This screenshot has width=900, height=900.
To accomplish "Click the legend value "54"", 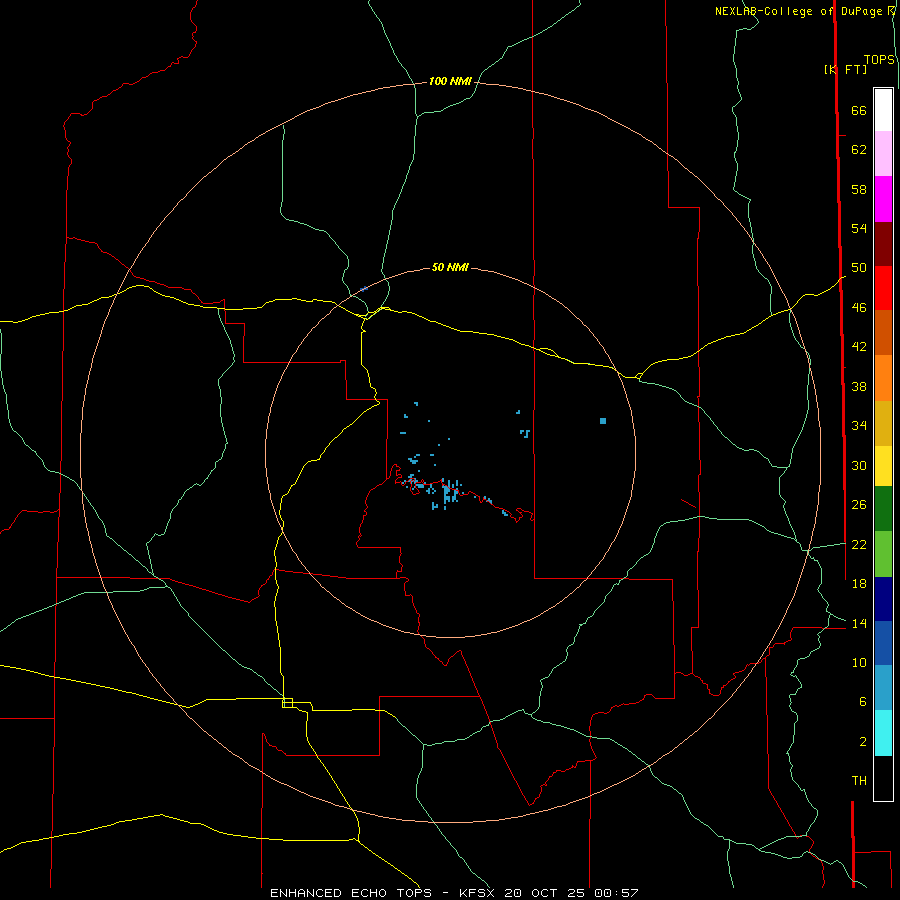I will (859, 228).
